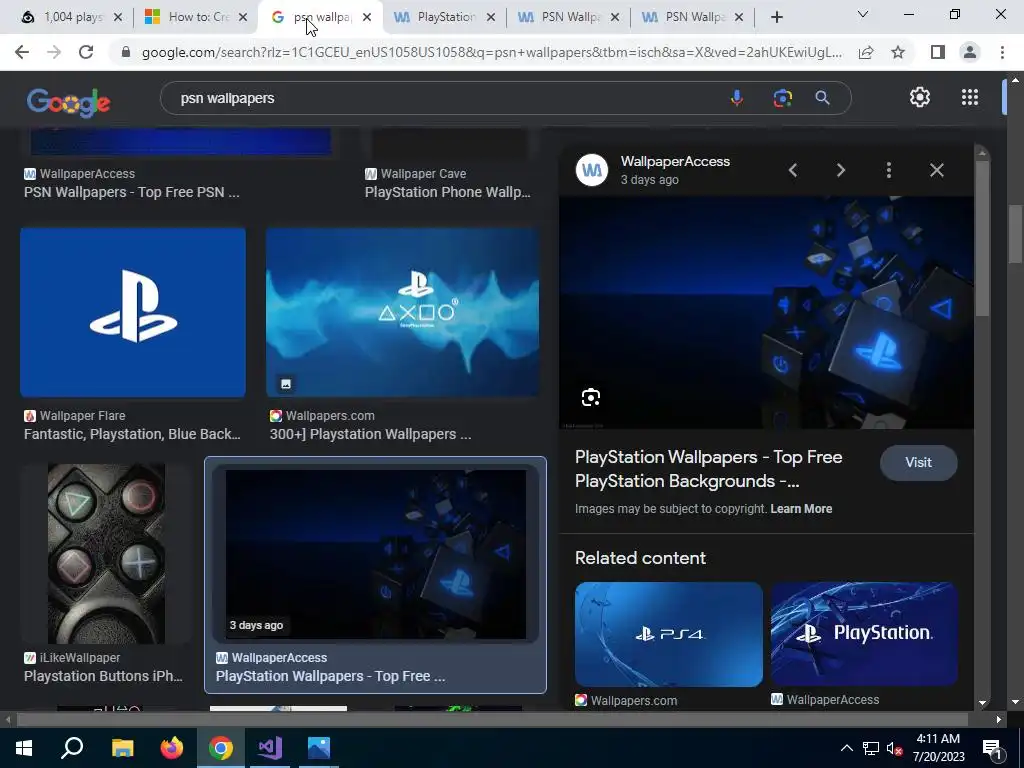The height and width of the screenshot is (768, 1024).
Task: Open a new browser tab
Action: (x=776, y=18)
